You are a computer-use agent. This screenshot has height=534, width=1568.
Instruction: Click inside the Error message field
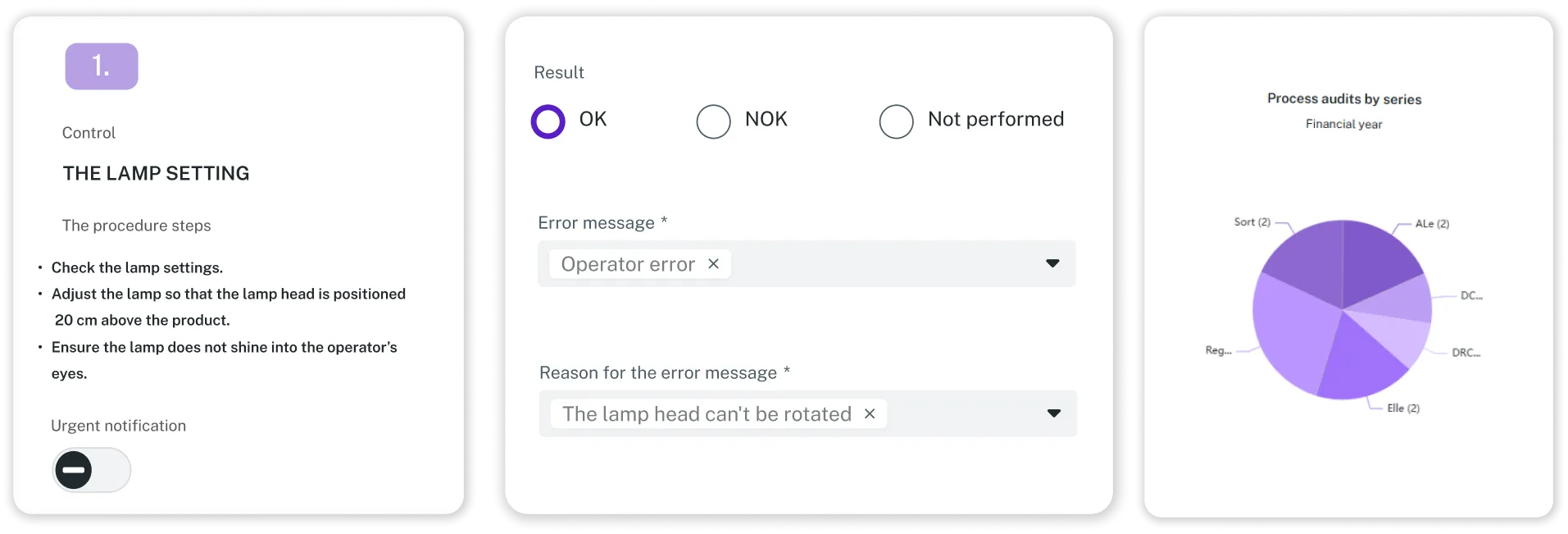pos(885,264)
